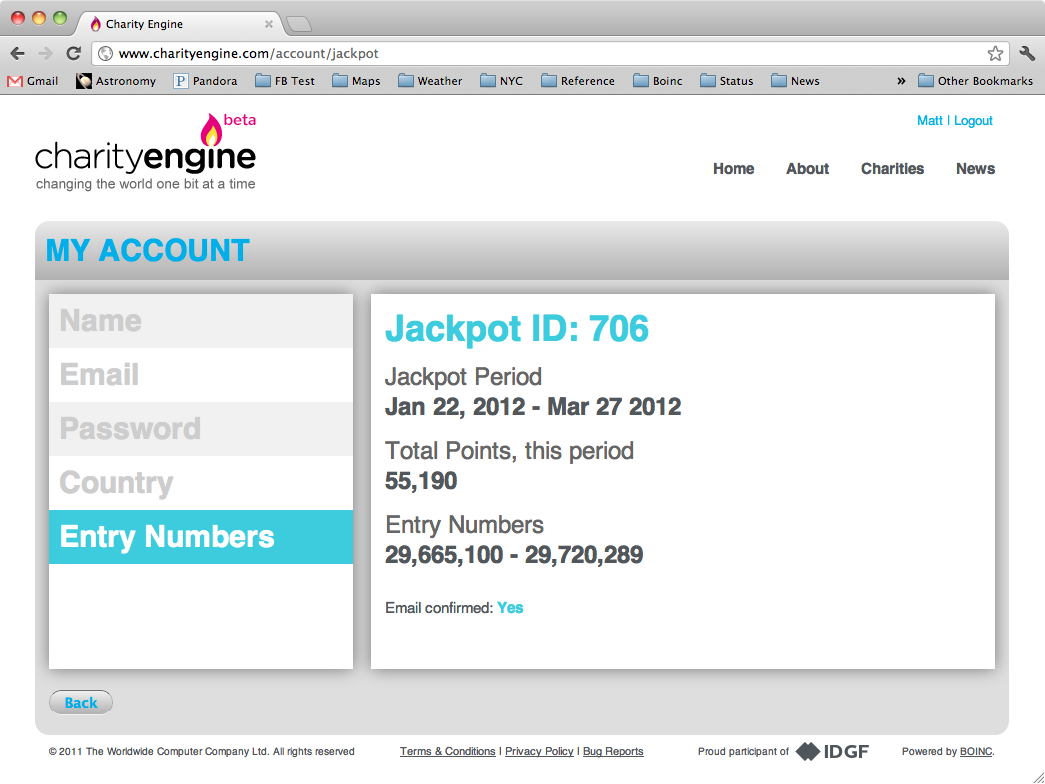Open the Charities page

[892, 169]
